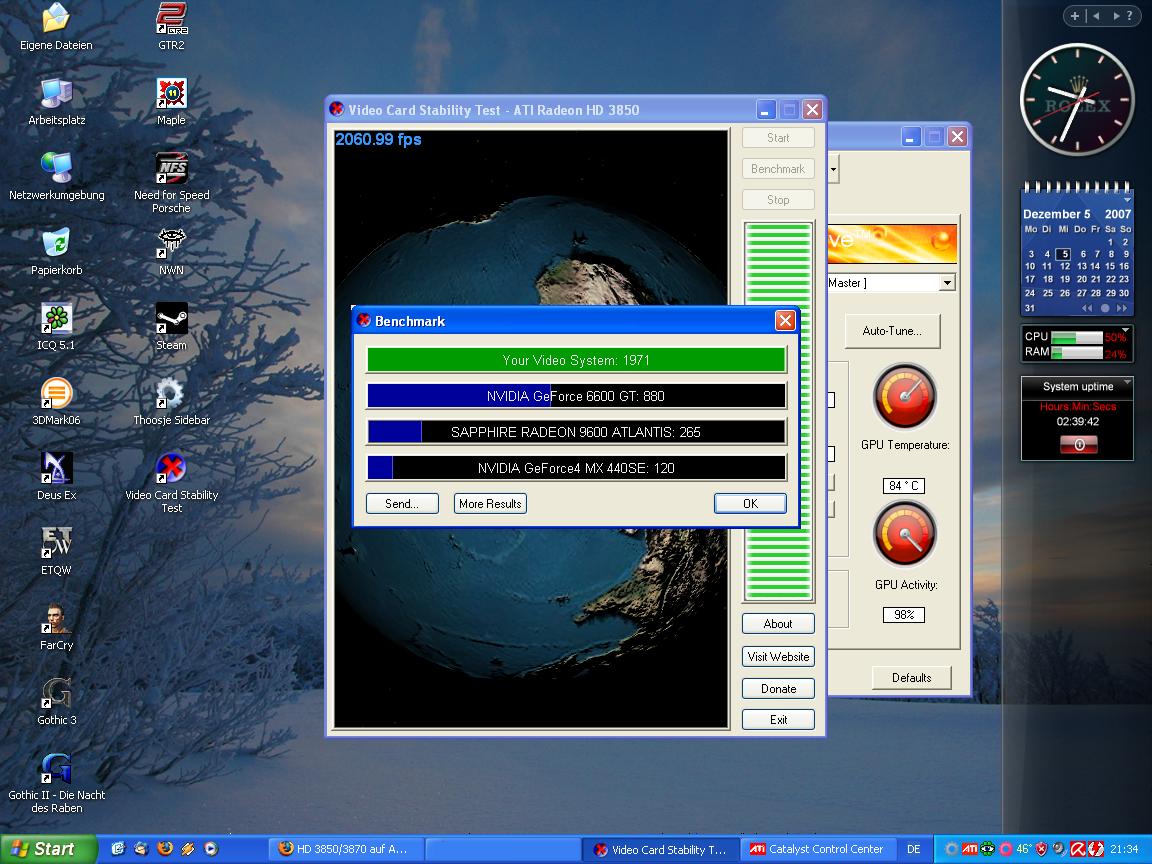
Task: Click the sidebar add gadget plus icon
Action: 1074,15
